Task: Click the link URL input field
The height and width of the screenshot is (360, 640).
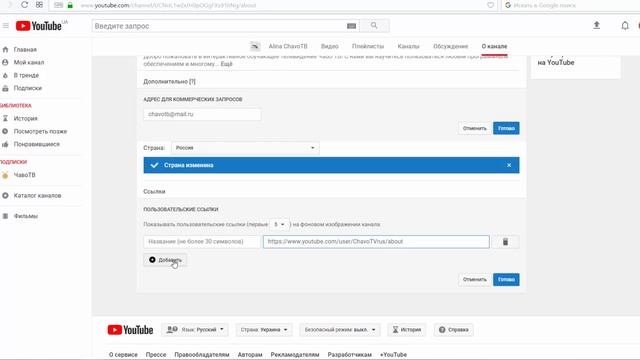Action: [376, 242]
